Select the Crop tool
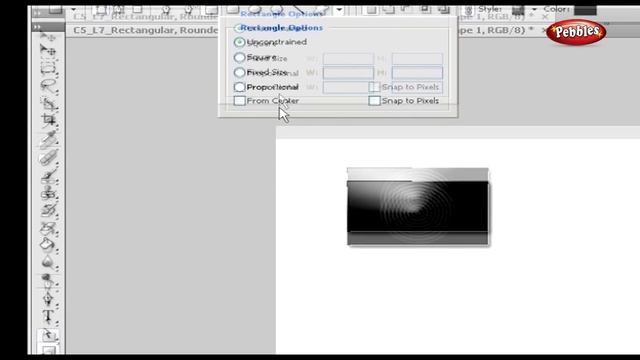This screenshot has height=360, width=640. [48, 120]
